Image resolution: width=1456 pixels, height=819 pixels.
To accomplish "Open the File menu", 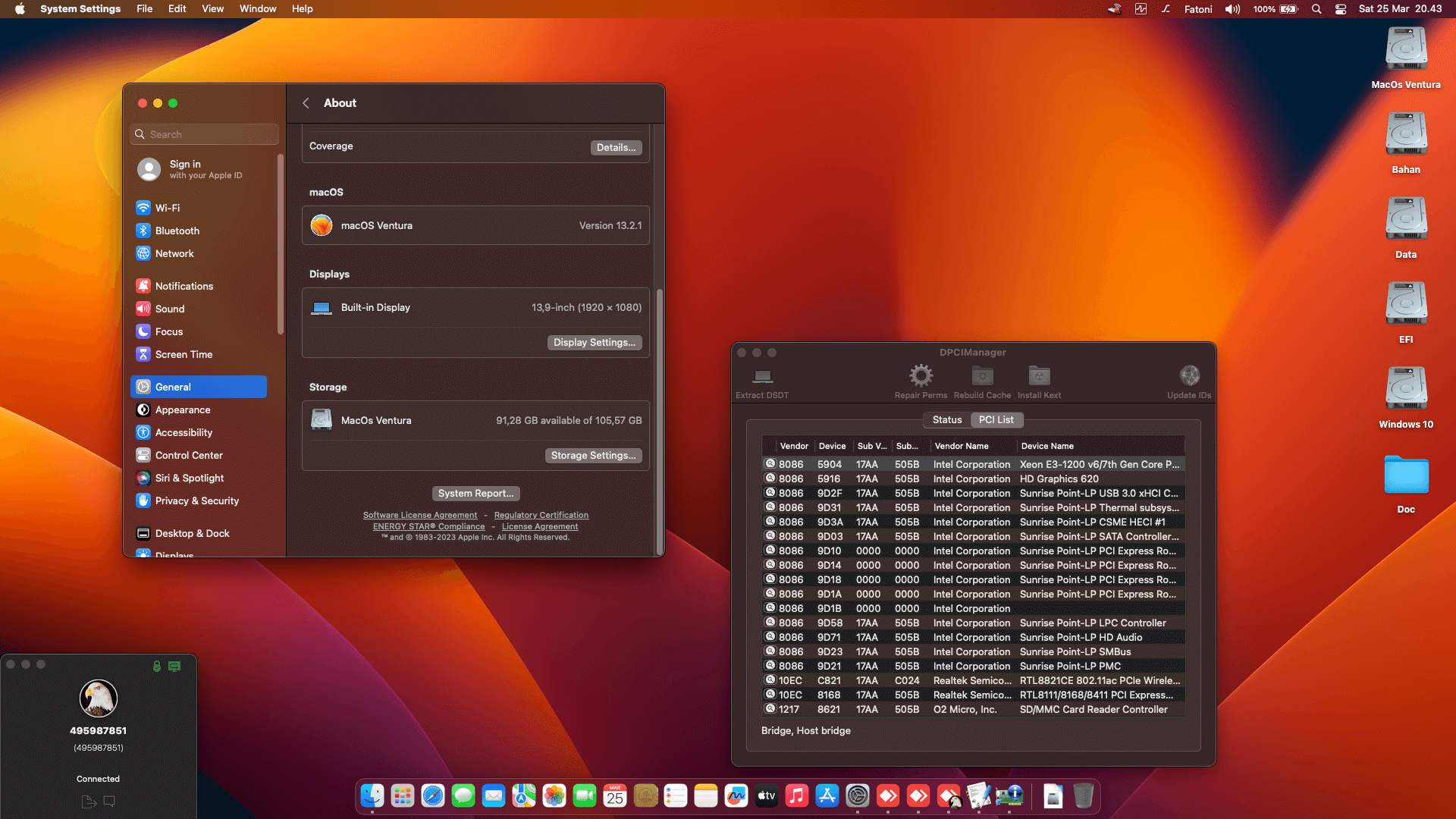I will pyautogui.click(x=145, y=9).
